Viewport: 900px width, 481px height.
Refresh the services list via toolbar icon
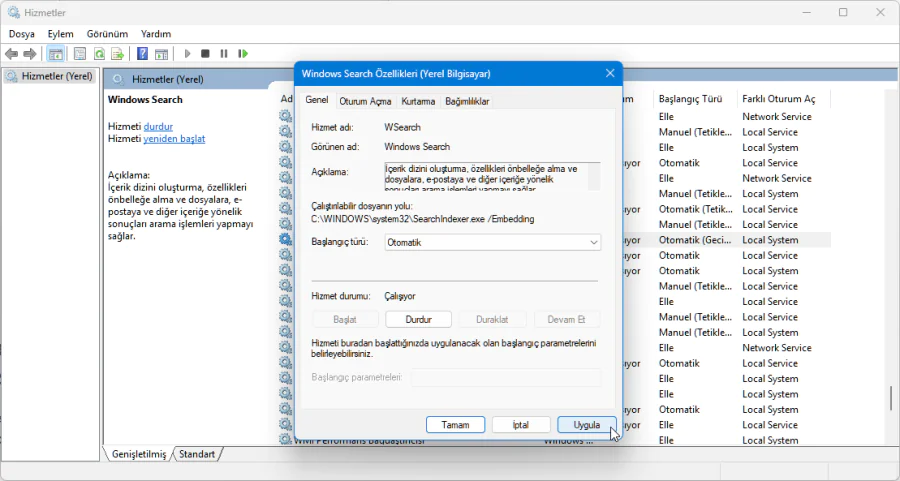(99, 54)
